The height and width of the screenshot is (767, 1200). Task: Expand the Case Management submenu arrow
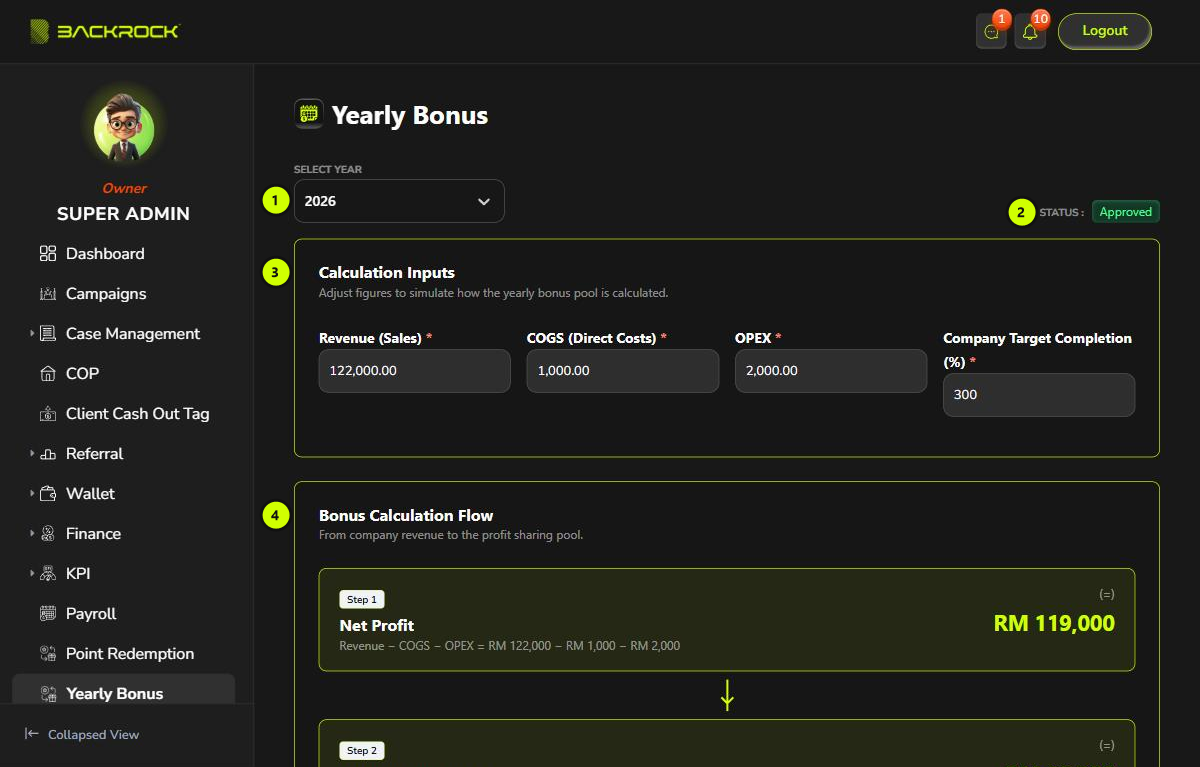tap(31, 334)
